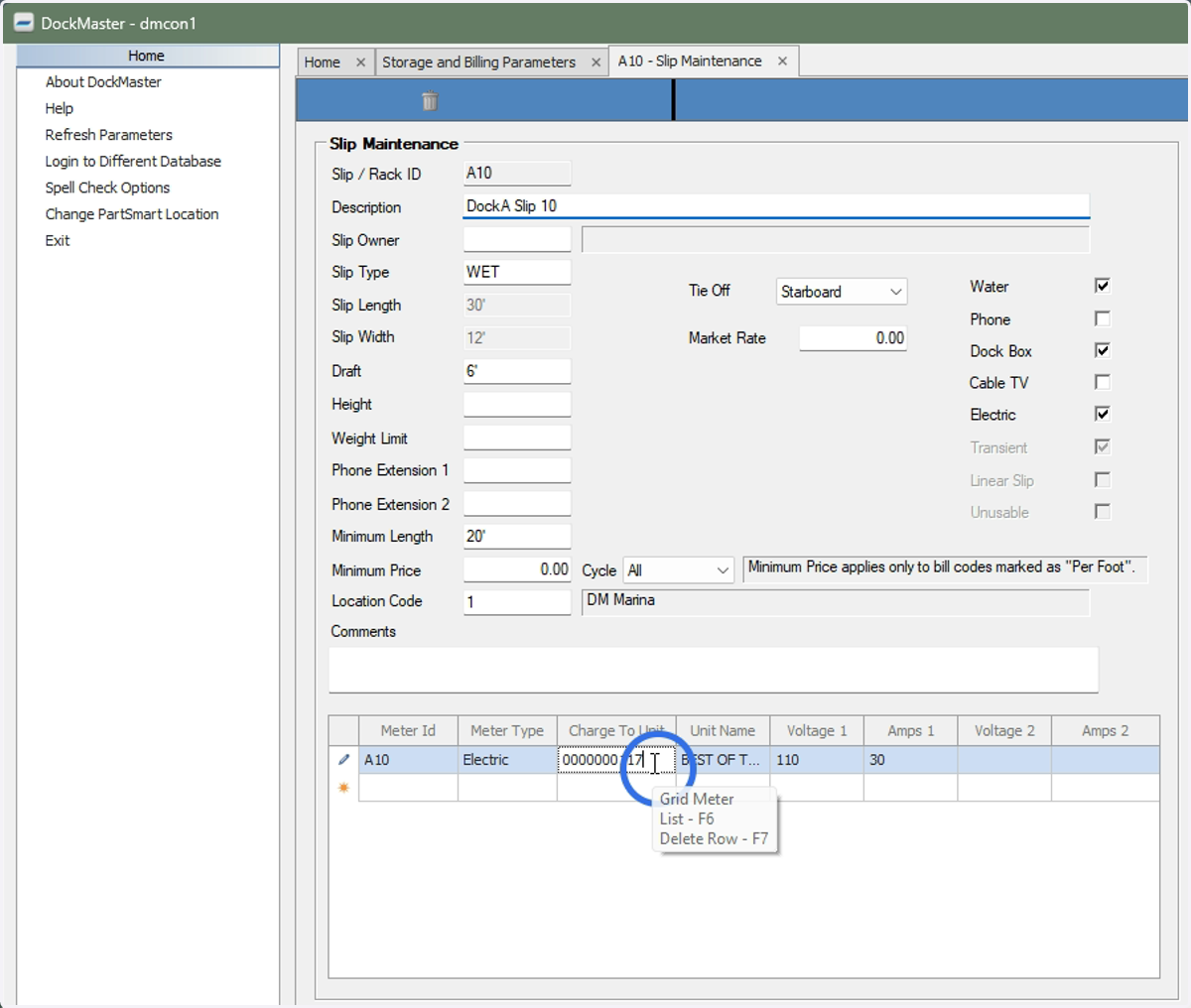Toggle the Water checkbox
This screenshot has height=1008, width=1191.
pyautogui.click(x=1102, y=286)
